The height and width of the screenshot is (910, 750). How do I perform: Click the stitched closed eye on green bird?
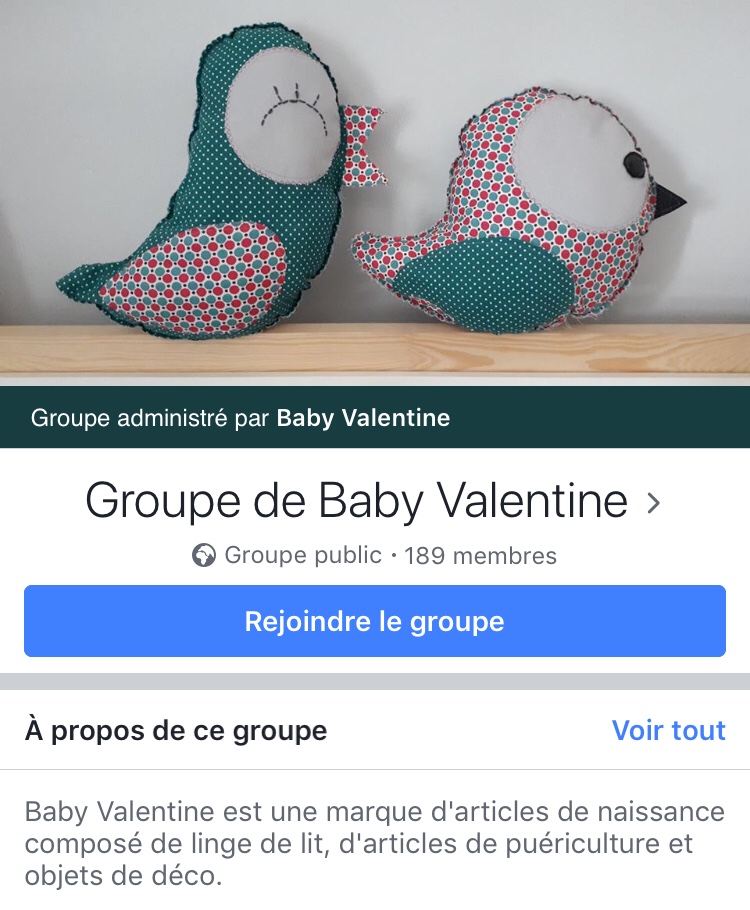click(291, 105)
